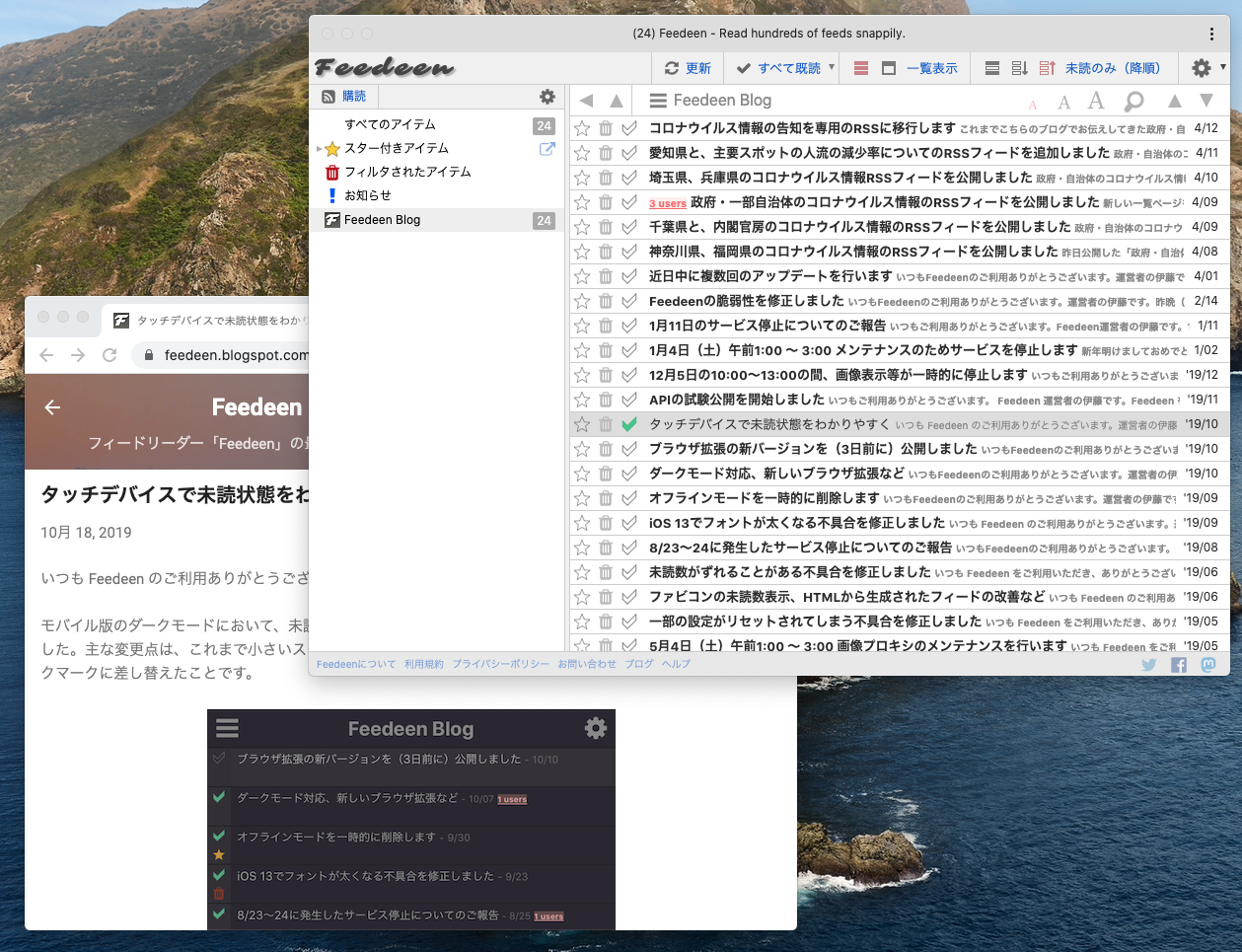
Task: Open the subscription sidebar gear icon
Action: [x=548, y=97]
